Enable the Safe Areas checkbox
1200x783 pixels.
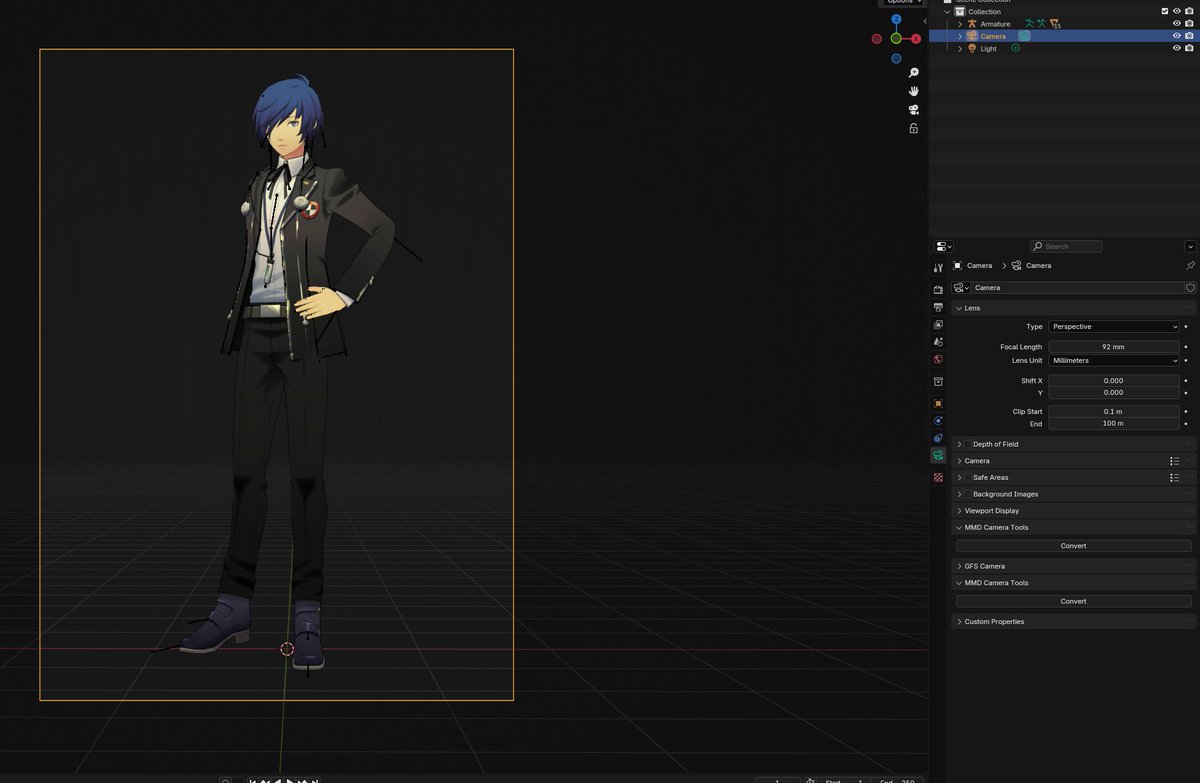point(967,478)
